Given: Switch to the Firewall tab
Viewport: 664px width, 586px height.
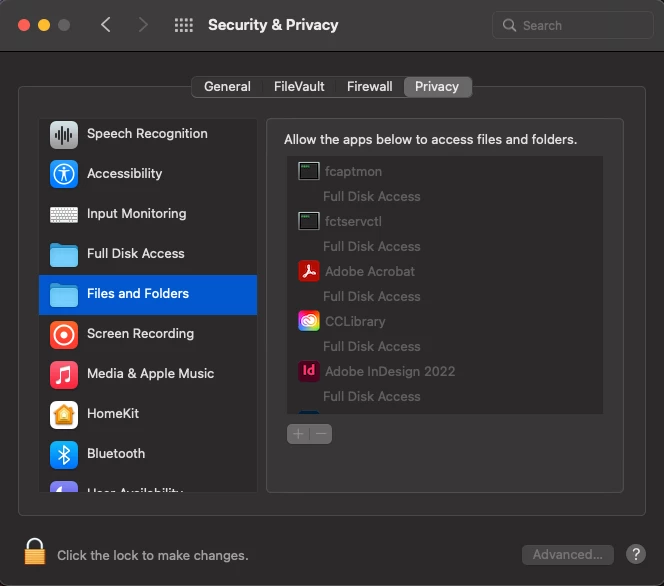Looking at the screenshot, I should [369, 87].
